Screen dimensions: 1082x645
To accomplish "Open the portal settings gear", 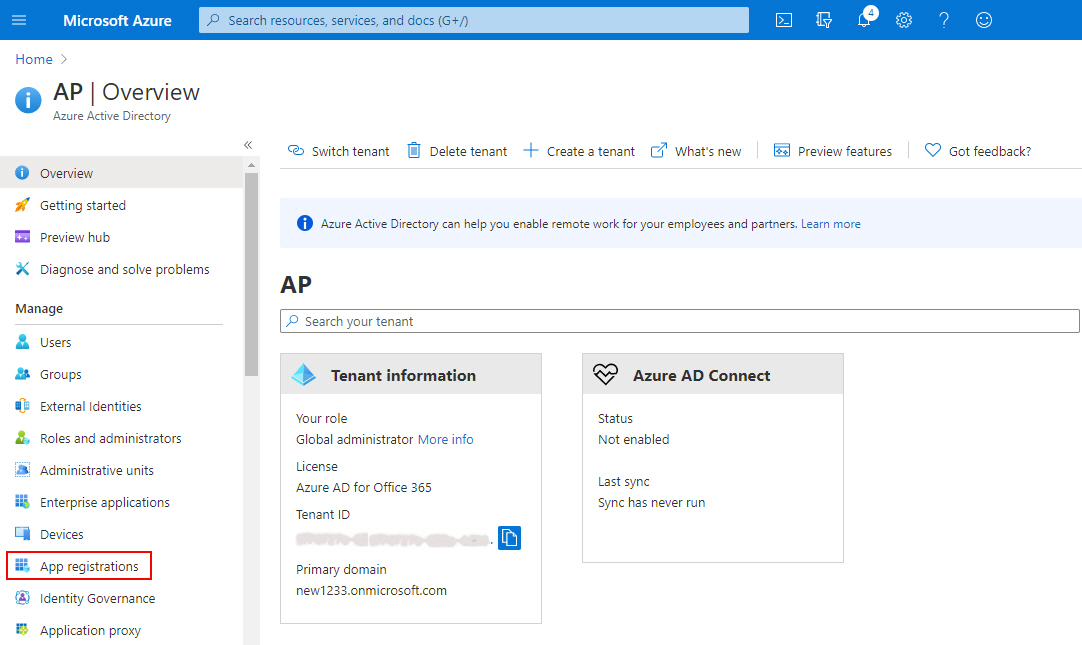I will 904,20.
